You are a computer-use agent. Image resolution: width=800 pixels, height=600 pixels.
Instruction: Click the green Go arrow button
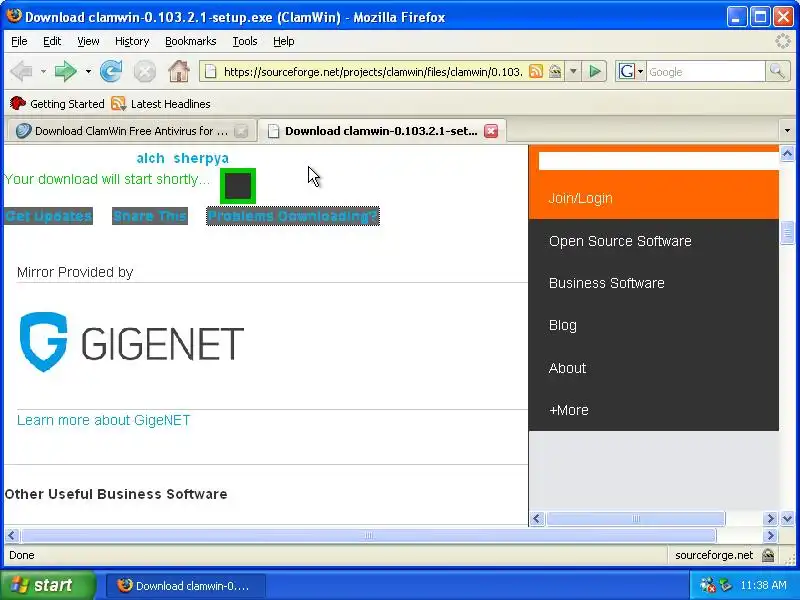595,71
